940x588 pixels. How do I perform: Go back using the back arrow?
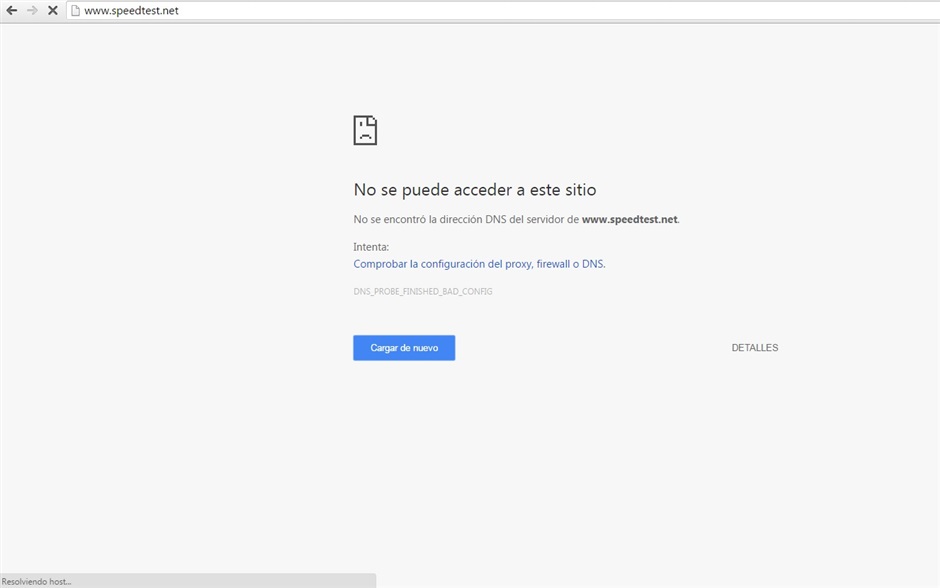11,10
